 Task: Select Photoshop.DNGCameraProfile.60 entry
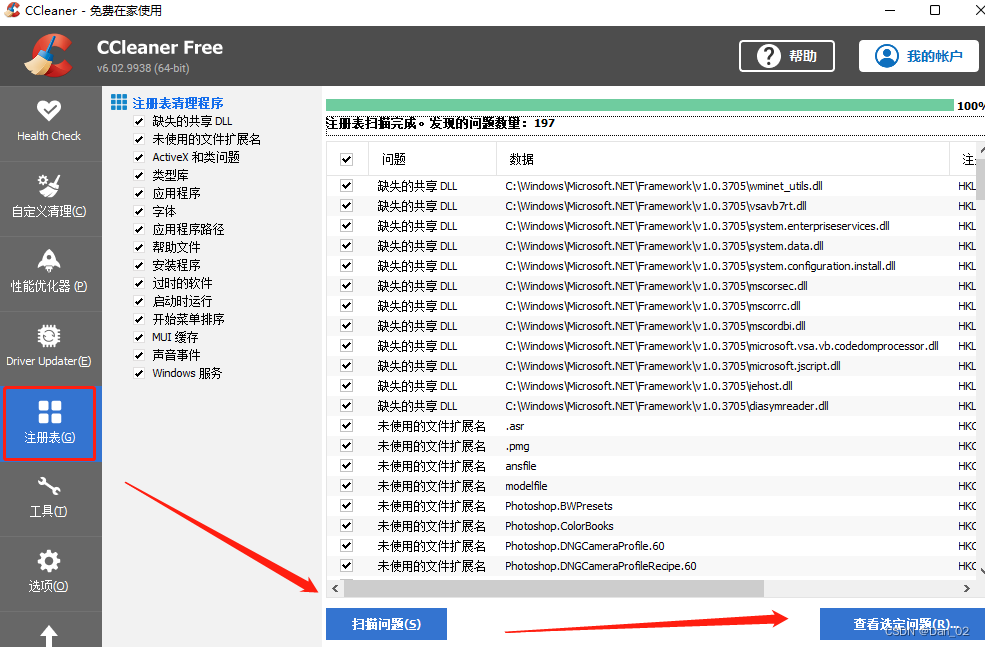(585, 546)
